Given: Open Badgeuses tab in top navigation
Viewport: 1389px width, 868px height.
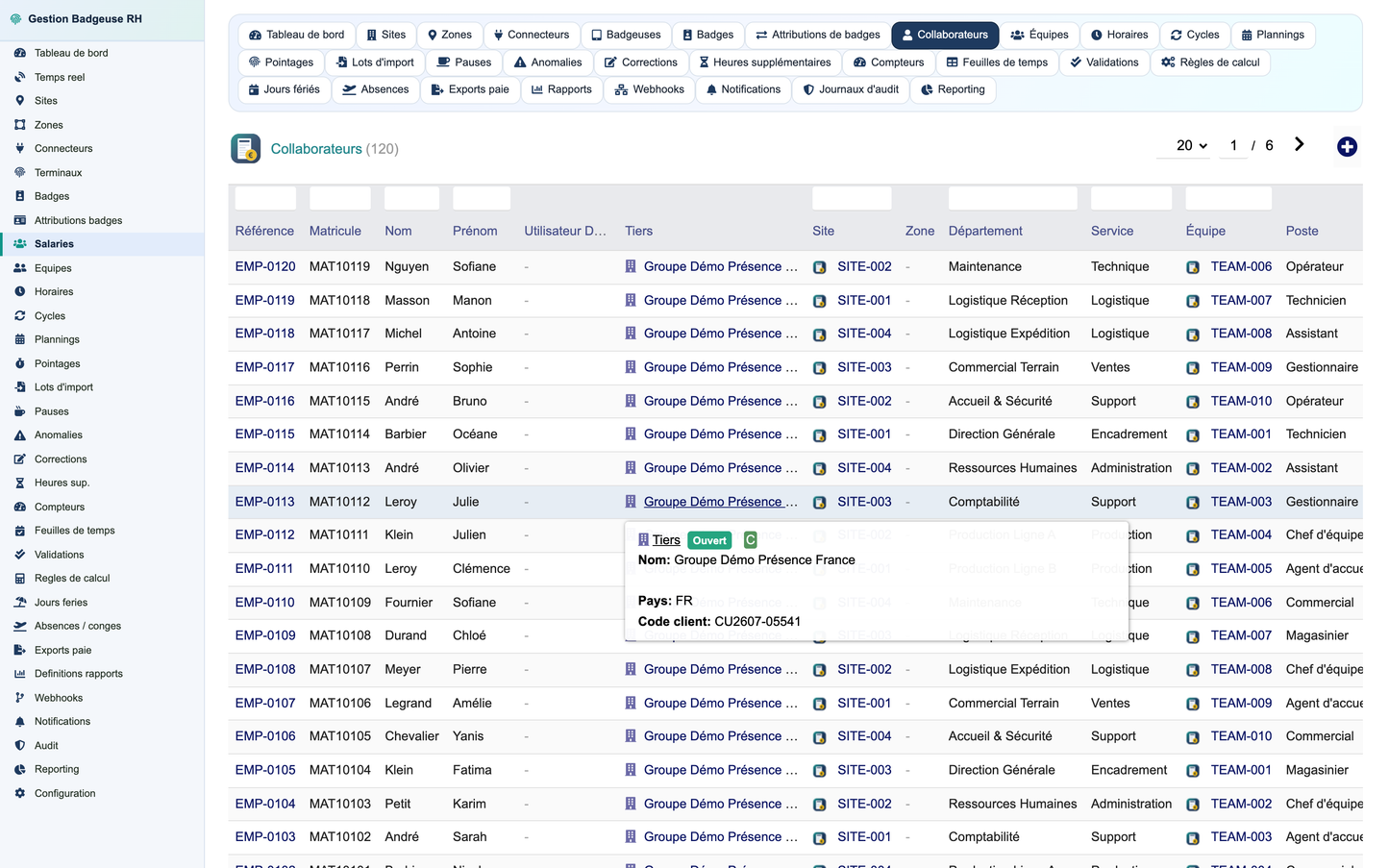Looking at the screenshot, I should tap(626, 35).
